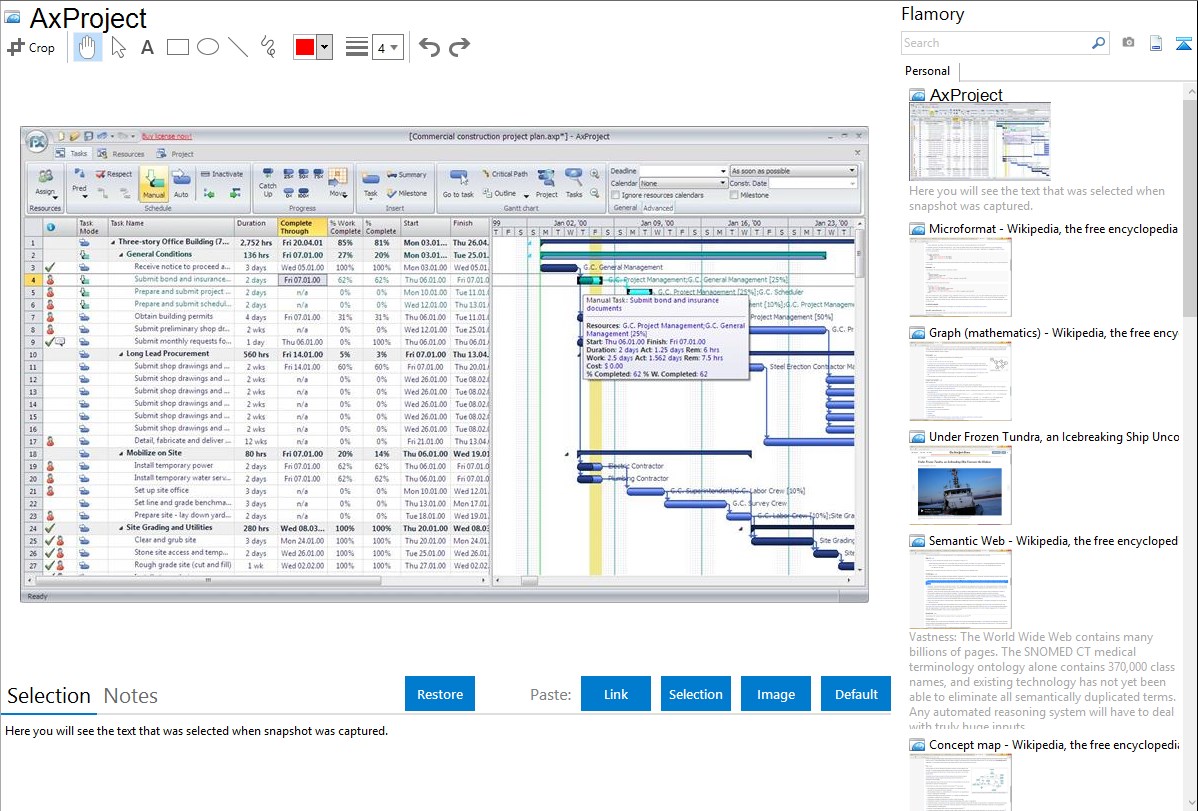The image size is (1198, 811).
Task: Open the Calendar None dropdown
Action: pyautogui.click(x=683, y=183)
